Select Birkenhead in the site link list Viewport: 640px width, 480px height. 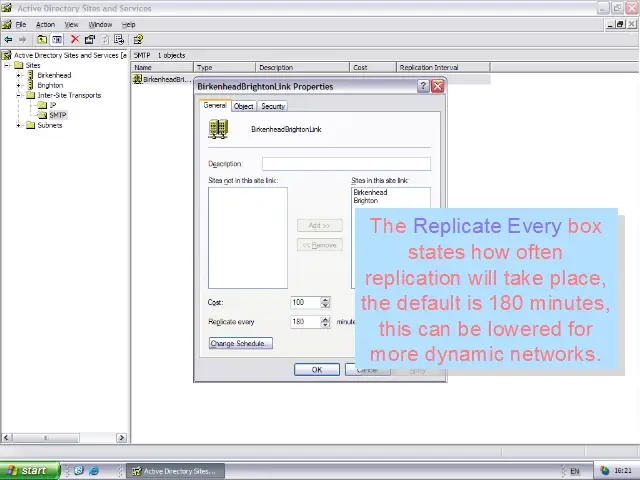pyautogui.click(x=370, y=192)
